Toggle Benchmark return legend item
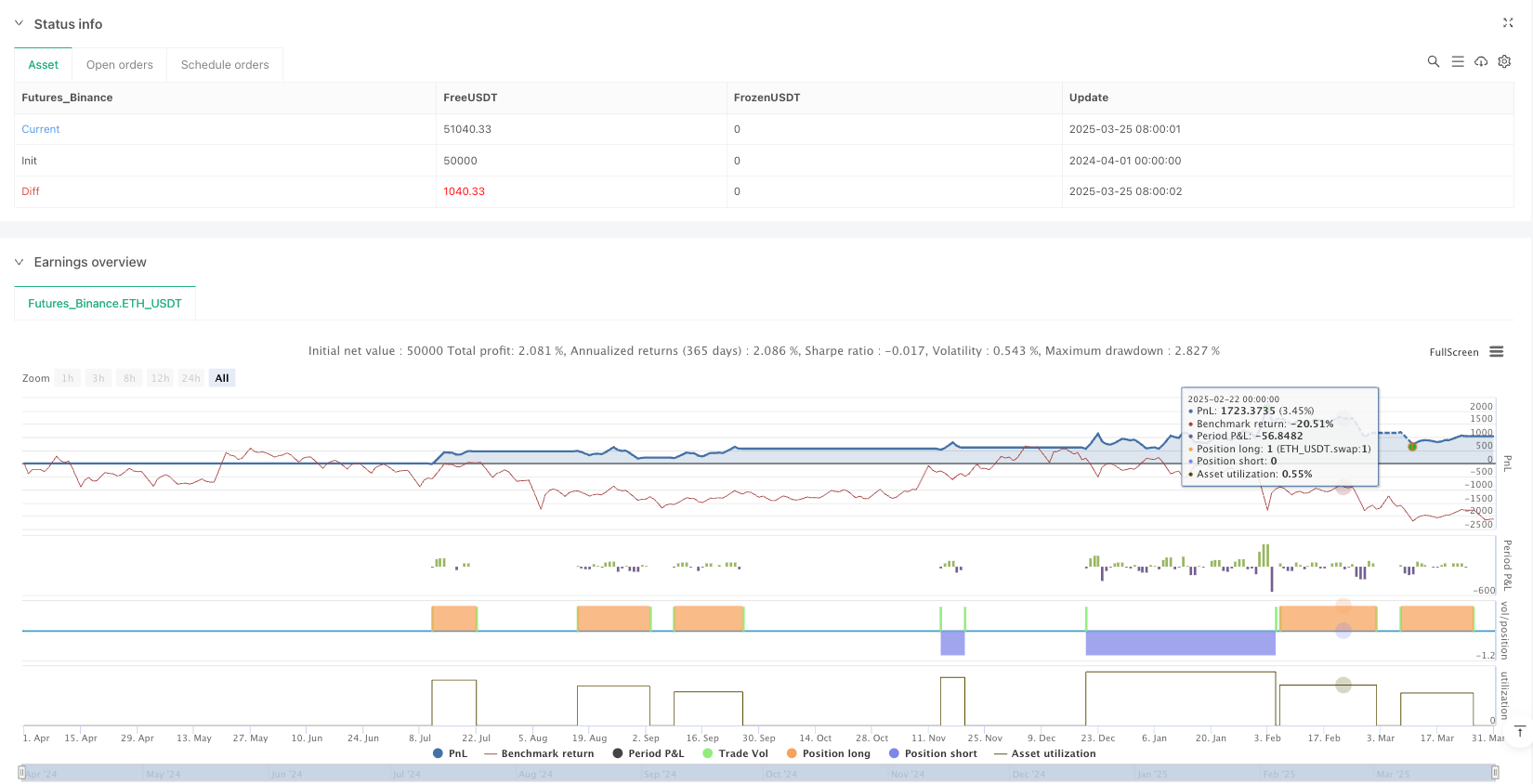 (x=539, y=753)
